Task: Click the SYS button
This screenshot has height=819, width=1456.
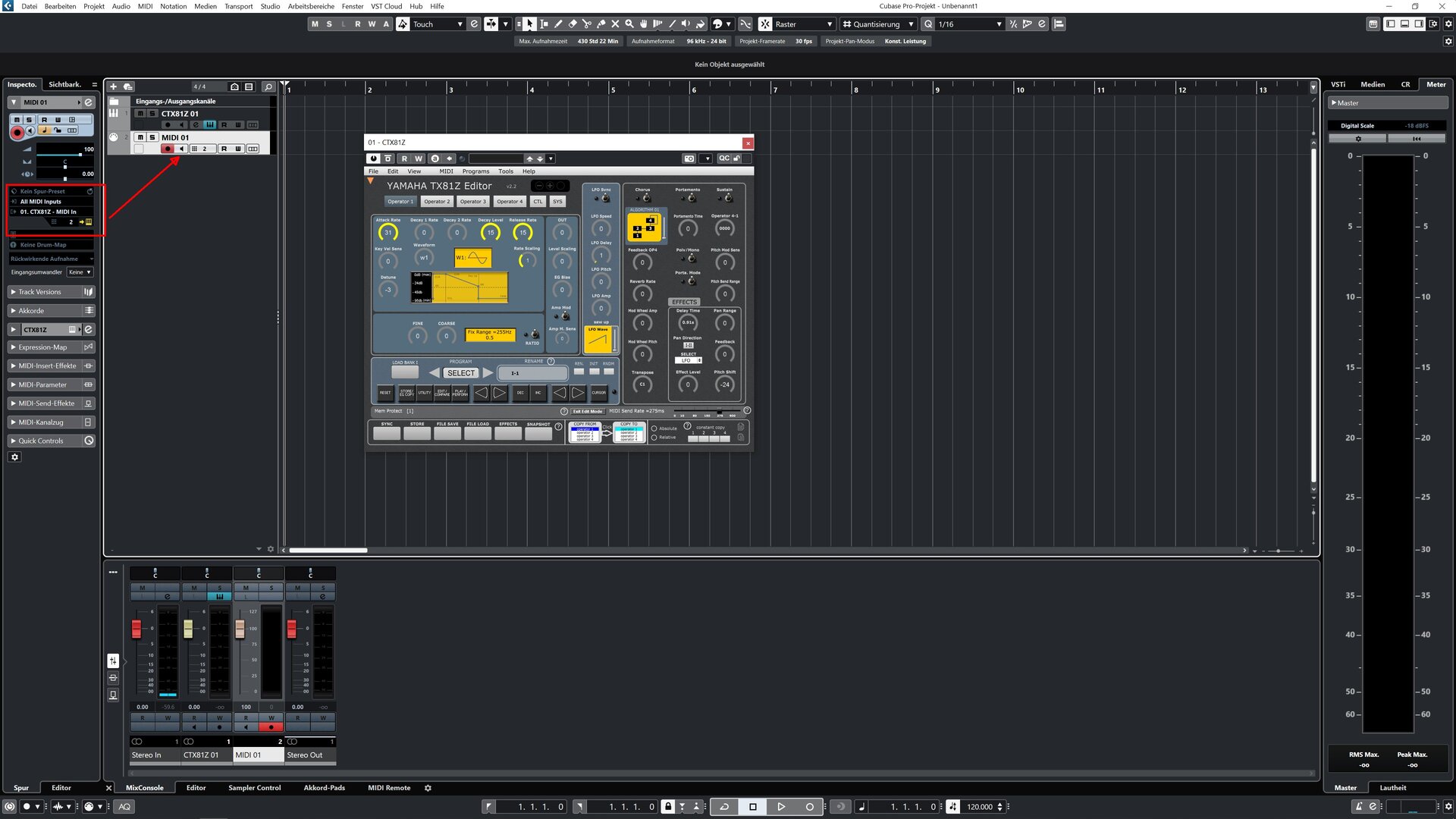Action: pyautogui.click(x=557, y=202)
